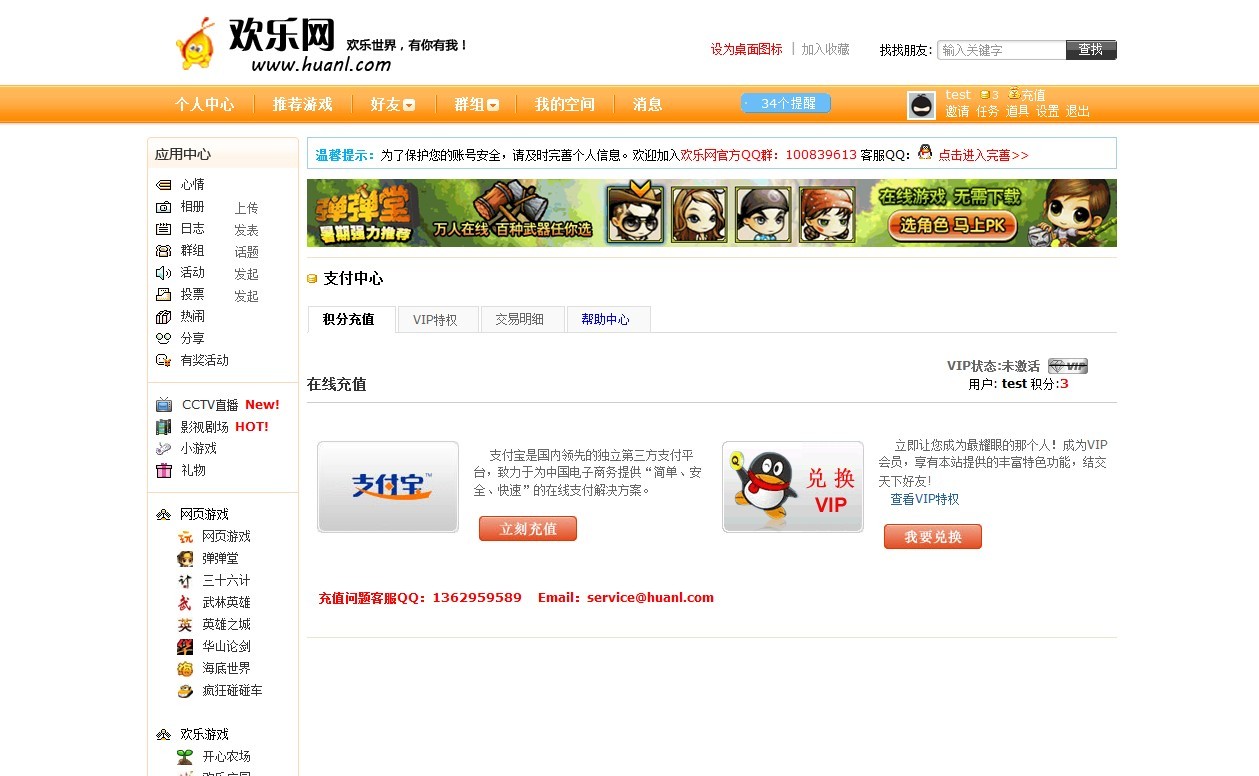Click 发表 next to 日志
The width and height of the screenshot is (1259, 776).
tap(247, 231)
